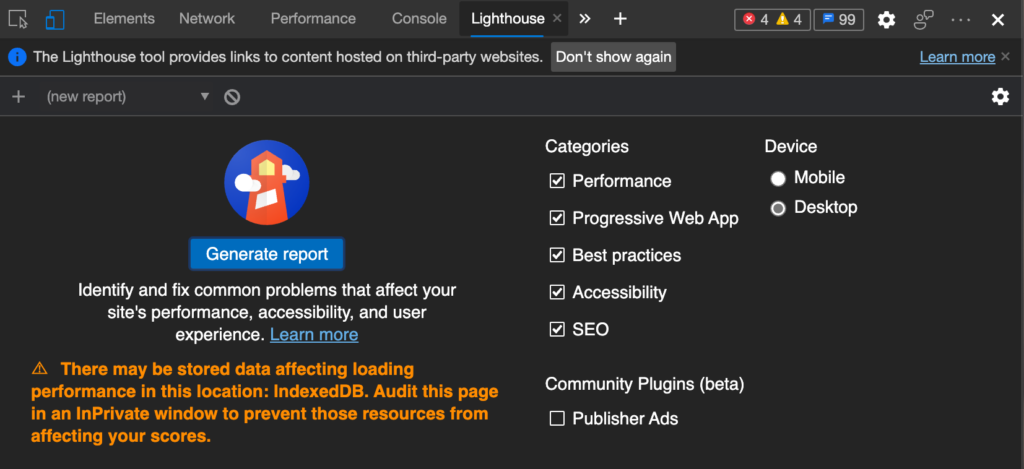This screenshot has width=1024, height=469.
Task: Open Learn more link under description
Action: pyautogui.click(x=314, y=334)
